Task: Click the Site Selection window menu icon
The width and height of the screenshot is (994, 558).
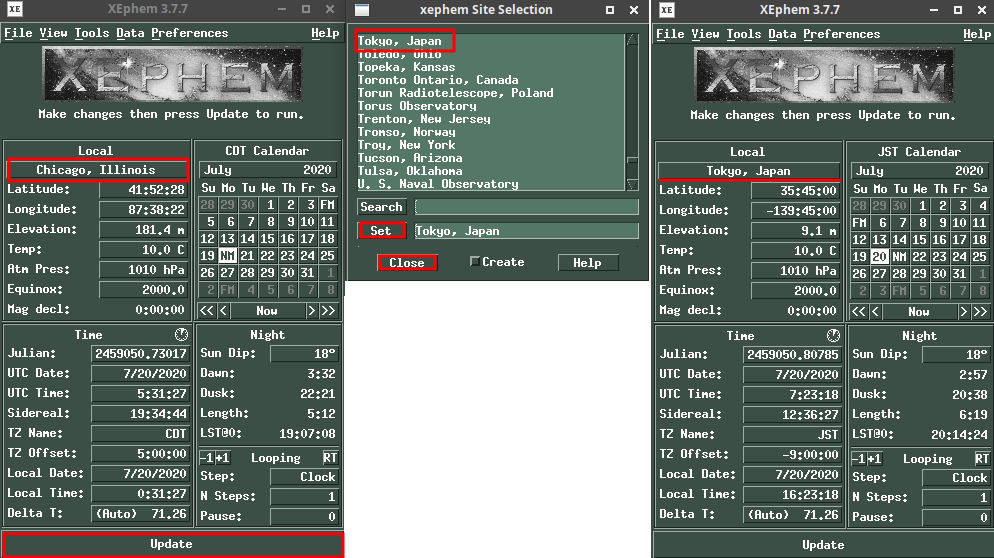Action: pyautogui.click(x=361, y=10)
